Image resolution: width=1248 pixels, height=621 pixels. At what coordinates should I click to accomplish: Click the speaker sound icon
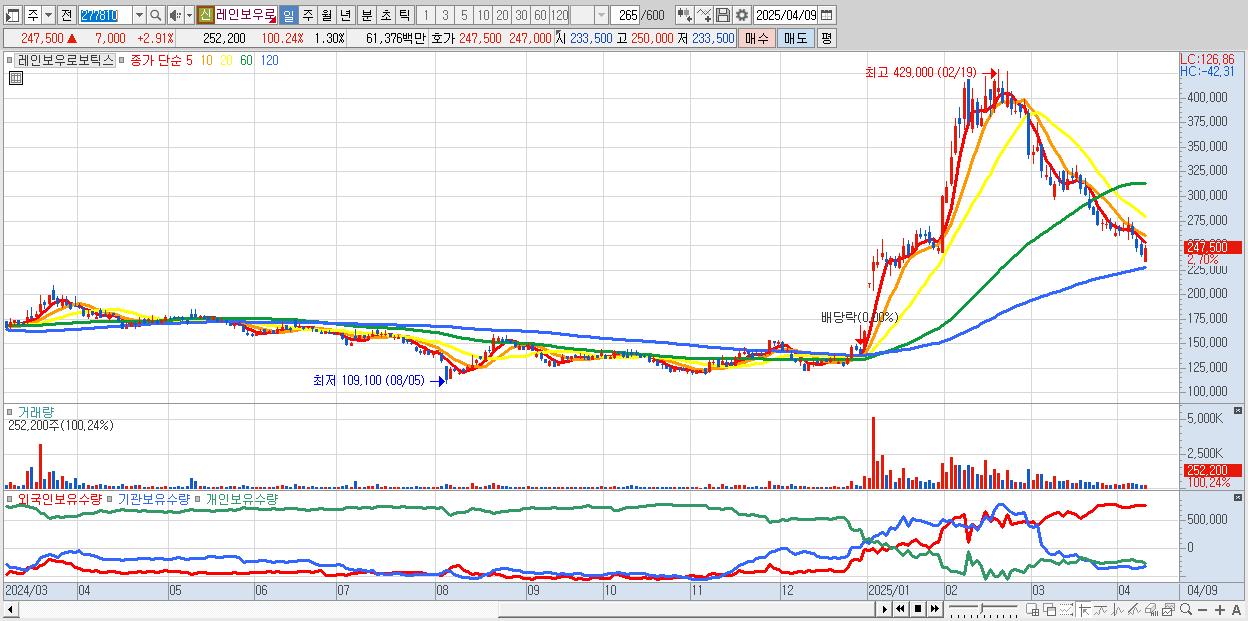(174, 15)
